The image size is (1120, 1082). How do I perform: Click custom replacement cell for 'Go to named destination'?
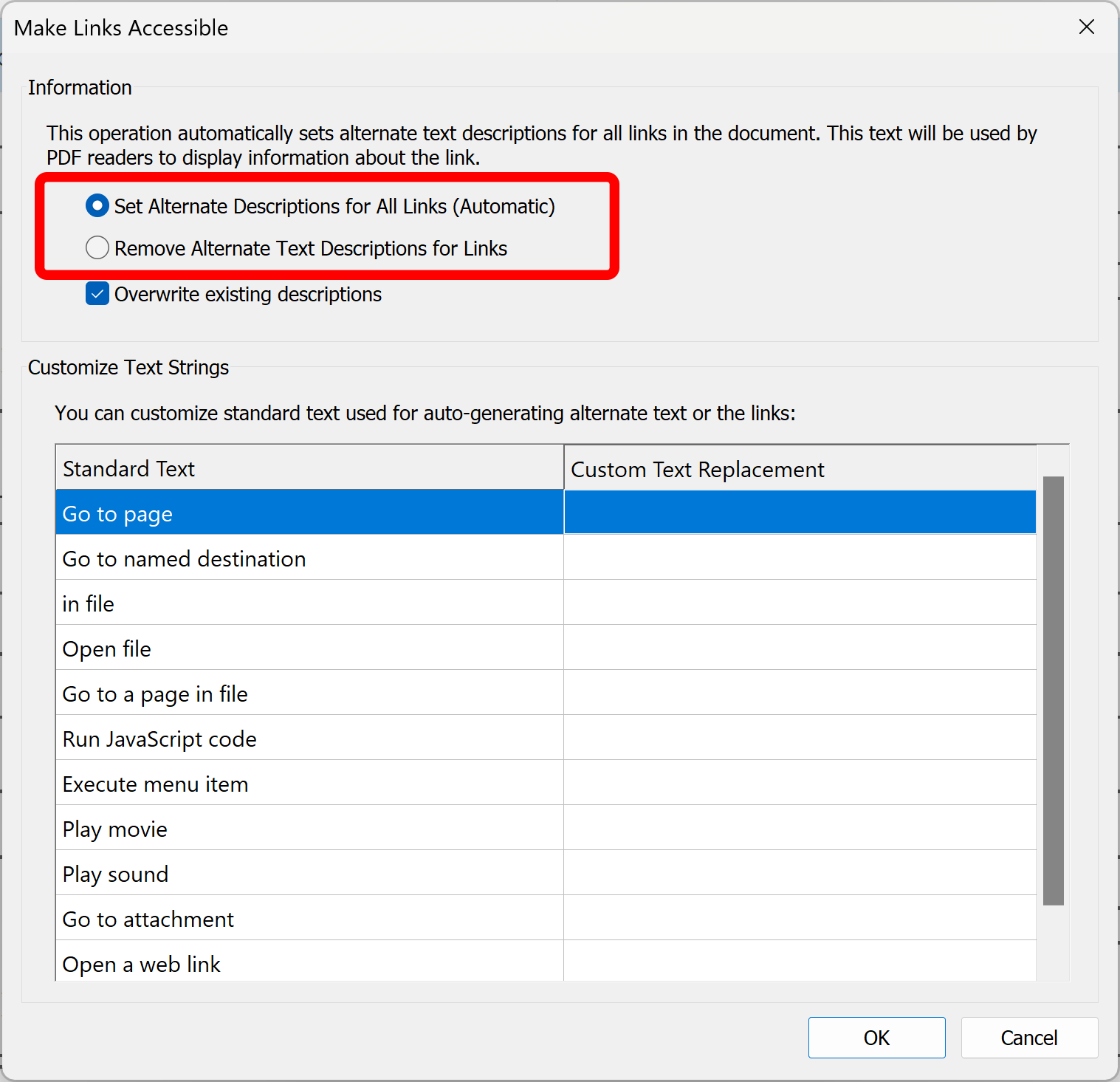[x=800, y=558]
